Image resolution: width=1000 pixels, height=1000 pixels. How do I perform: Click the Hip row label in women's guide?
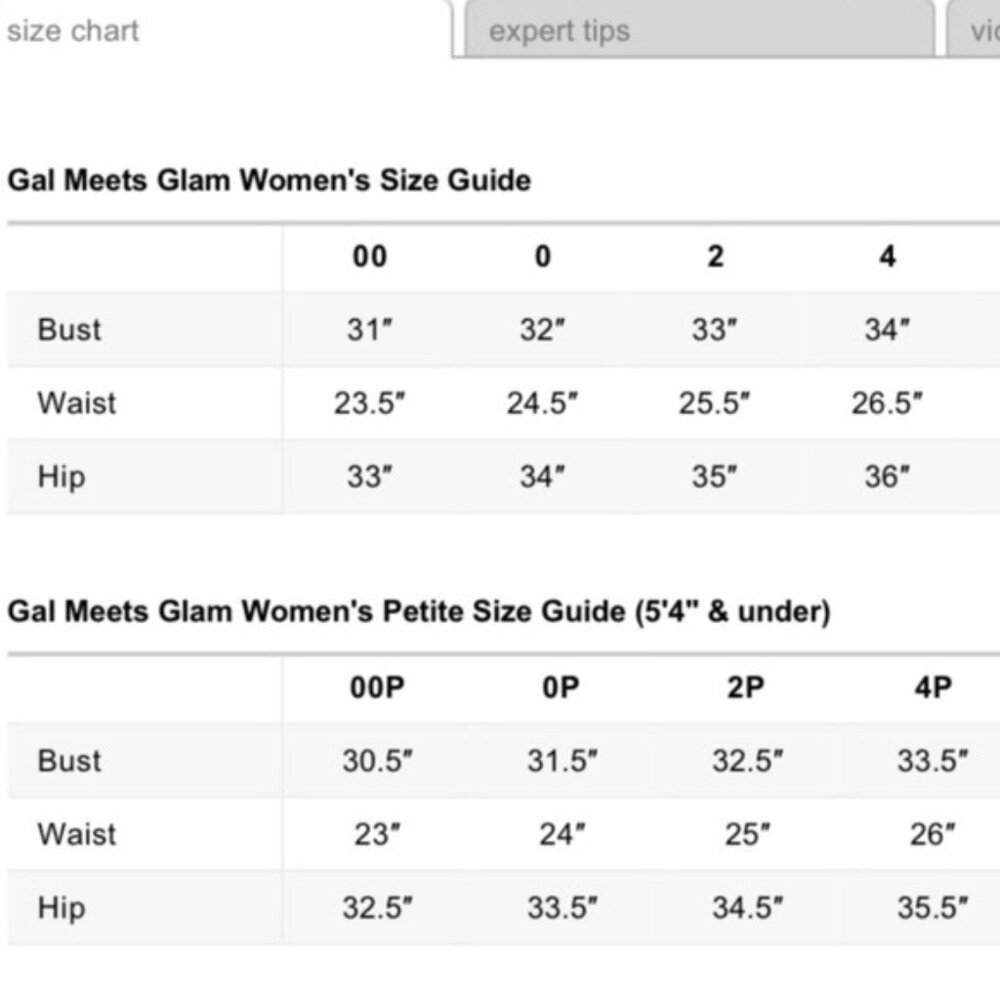point(61,477)
